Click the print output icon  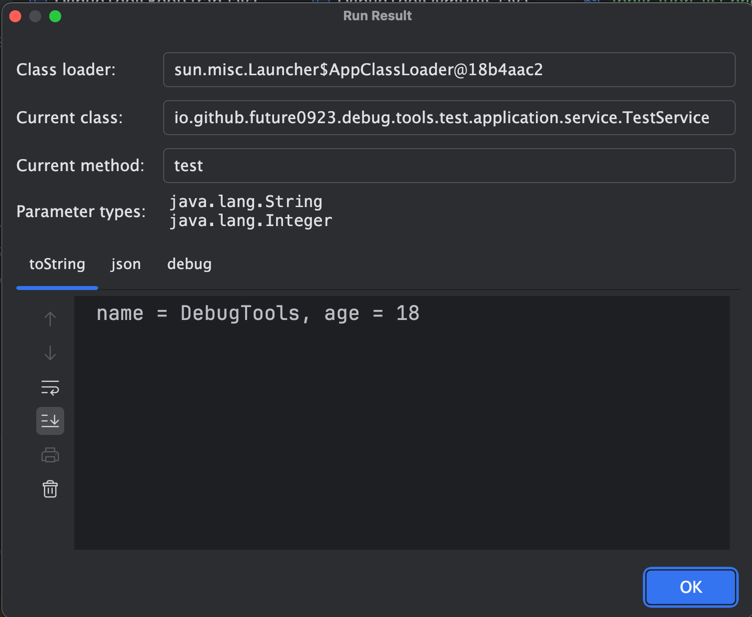[50, 455]
